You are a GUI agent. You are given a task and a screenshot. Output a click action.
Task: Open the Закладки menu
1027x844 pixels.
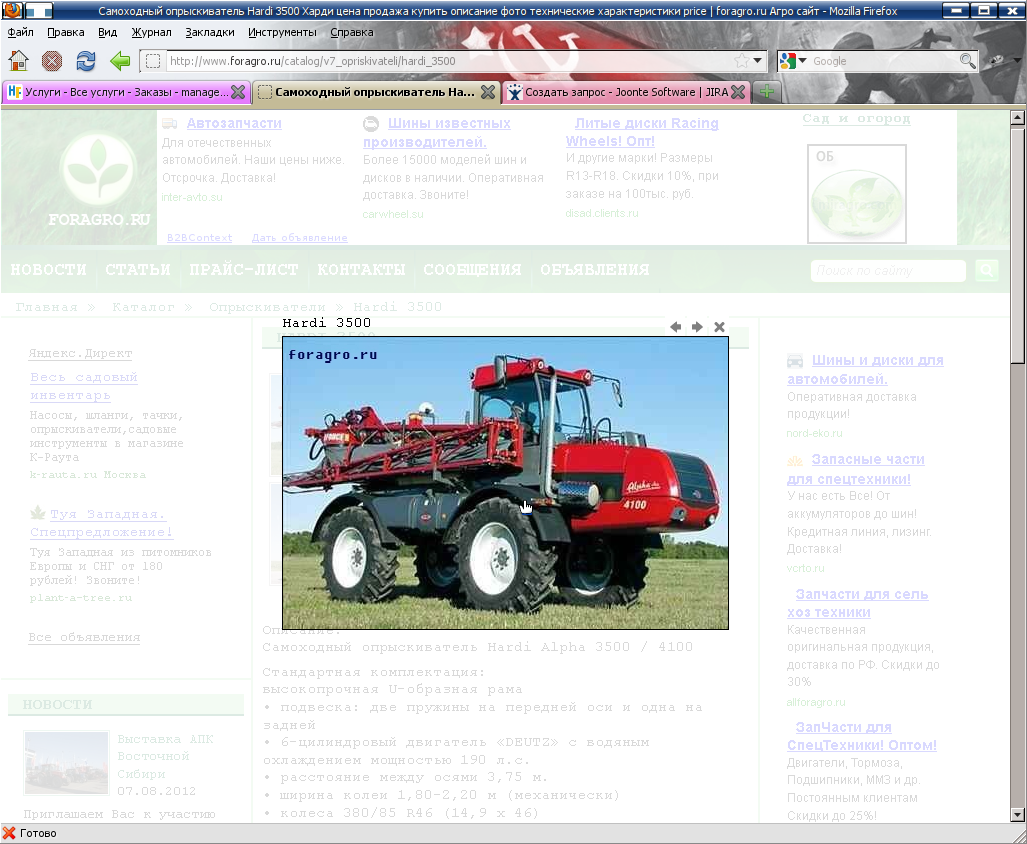[x=210, y=32]
